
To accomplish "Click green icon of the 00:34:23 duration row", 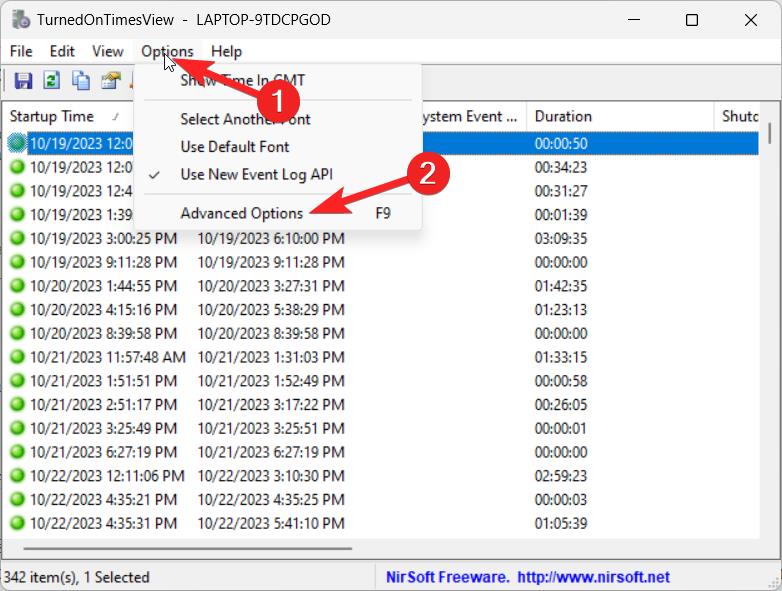I will tap(17, 167).
